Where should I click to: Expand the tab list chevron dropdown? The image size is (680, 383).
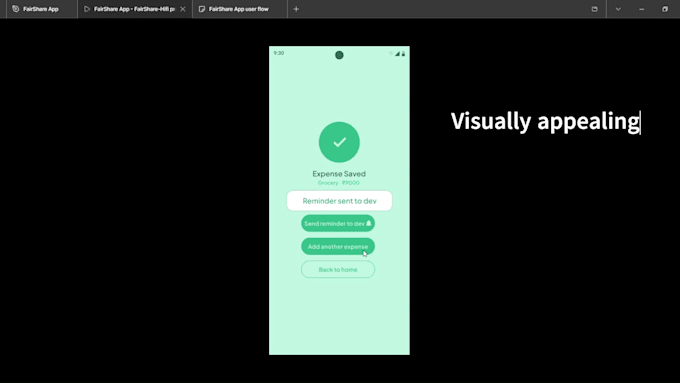[x=618, y=9]
